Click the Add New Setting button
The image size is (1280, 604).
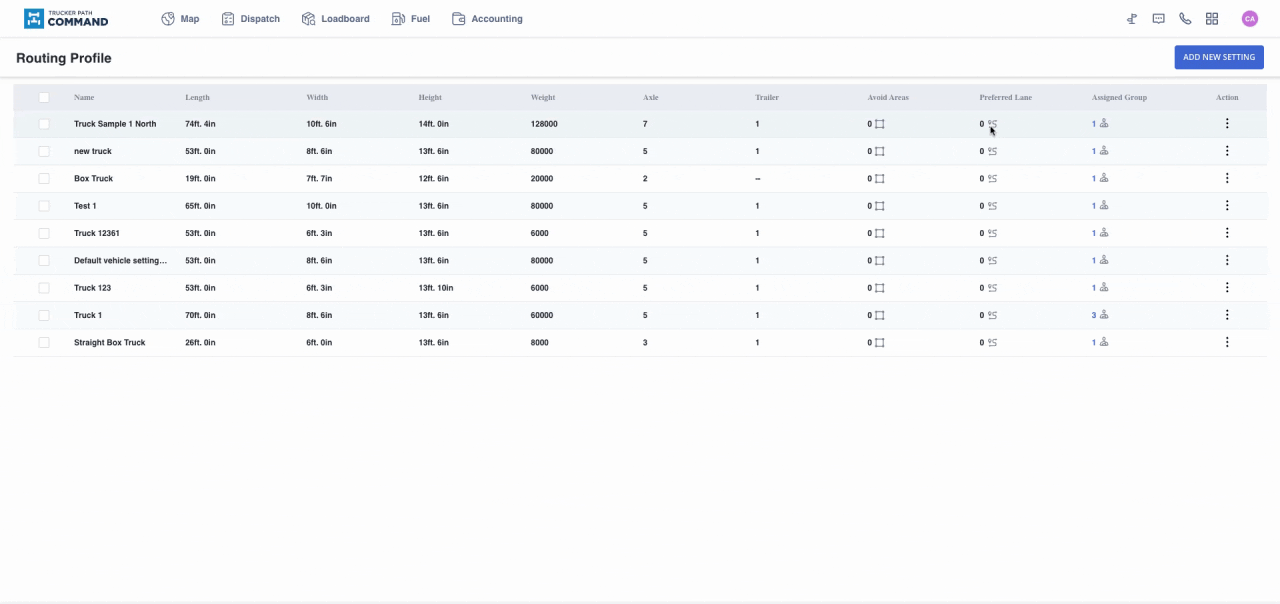click(1218, 57)
